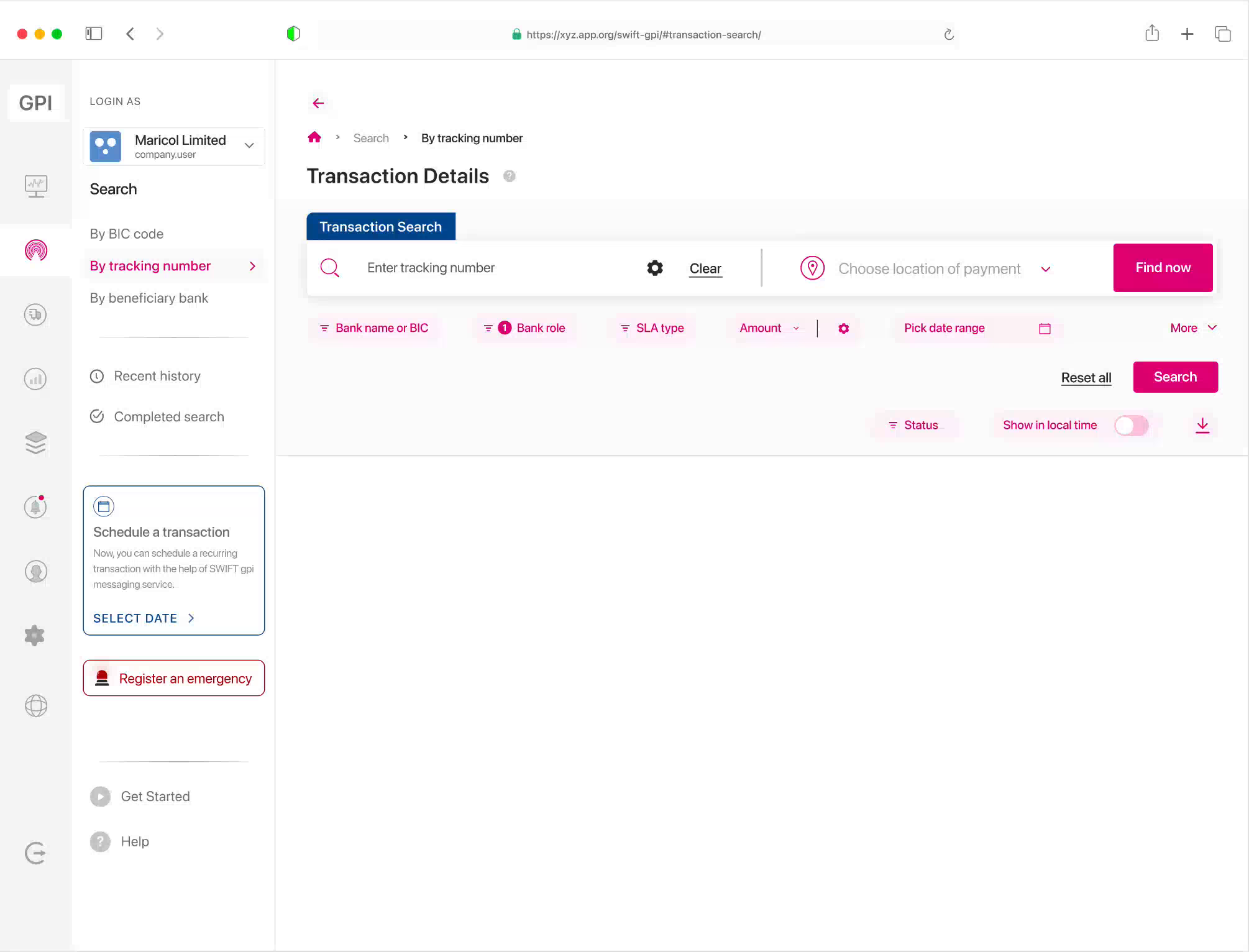
Task: Open search settings gear next to tracking field
Action: point(654,267)
